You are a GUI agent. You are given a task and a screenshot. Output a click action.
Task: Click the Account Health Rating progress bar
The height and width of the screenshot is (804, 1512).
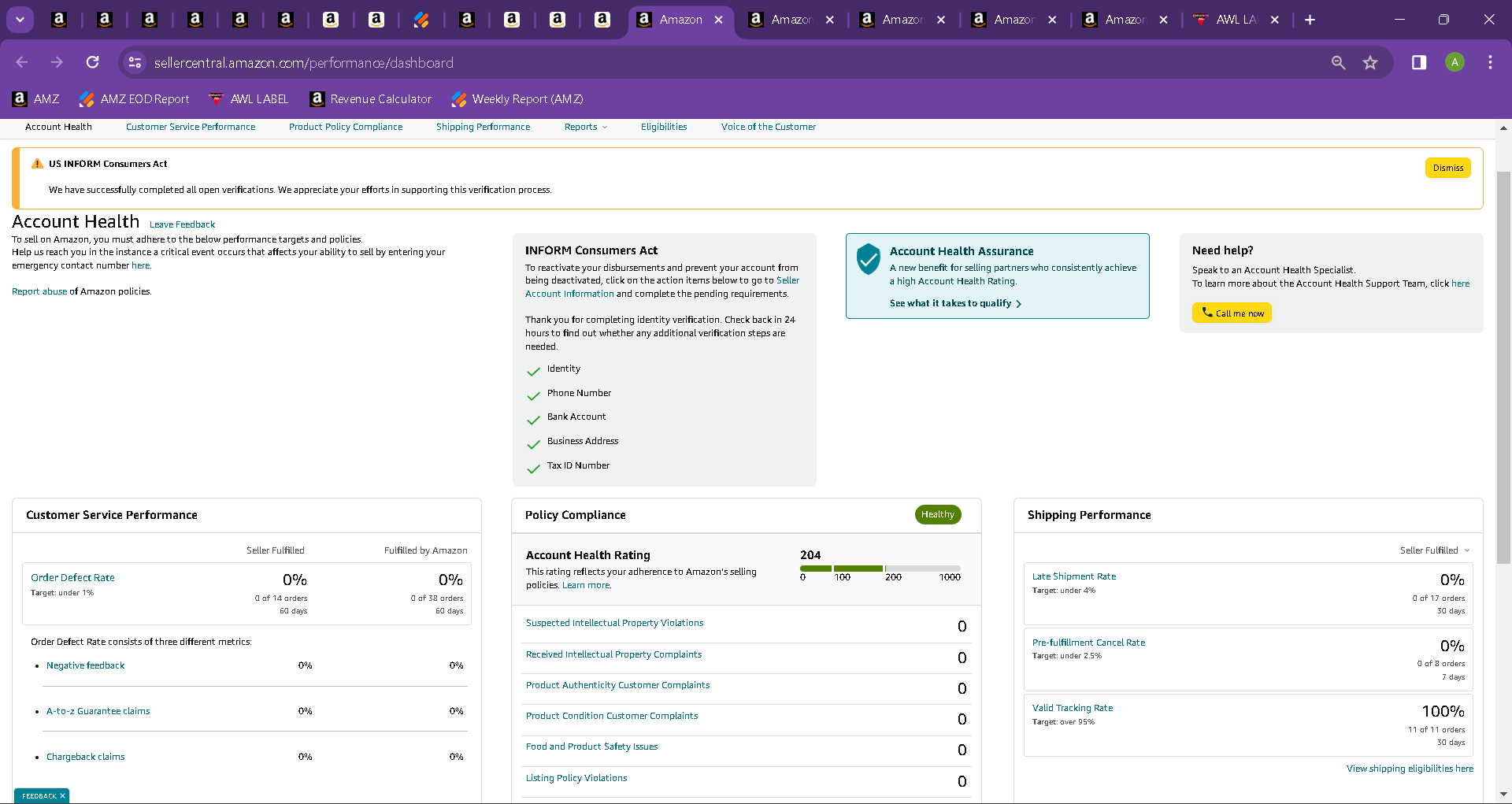(880, 568)
